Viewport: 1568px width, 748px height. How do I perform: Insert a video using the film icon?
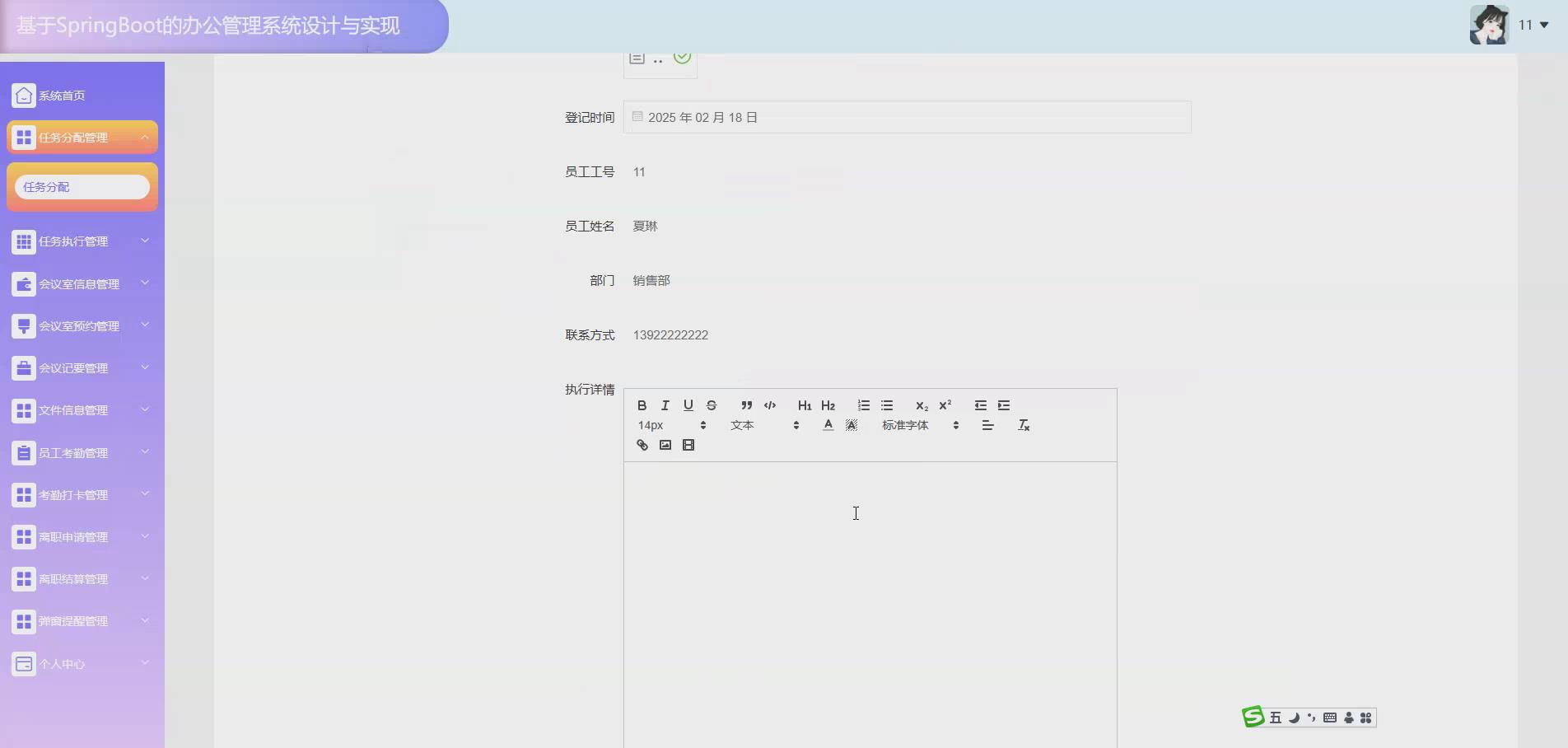pos(688,445)
